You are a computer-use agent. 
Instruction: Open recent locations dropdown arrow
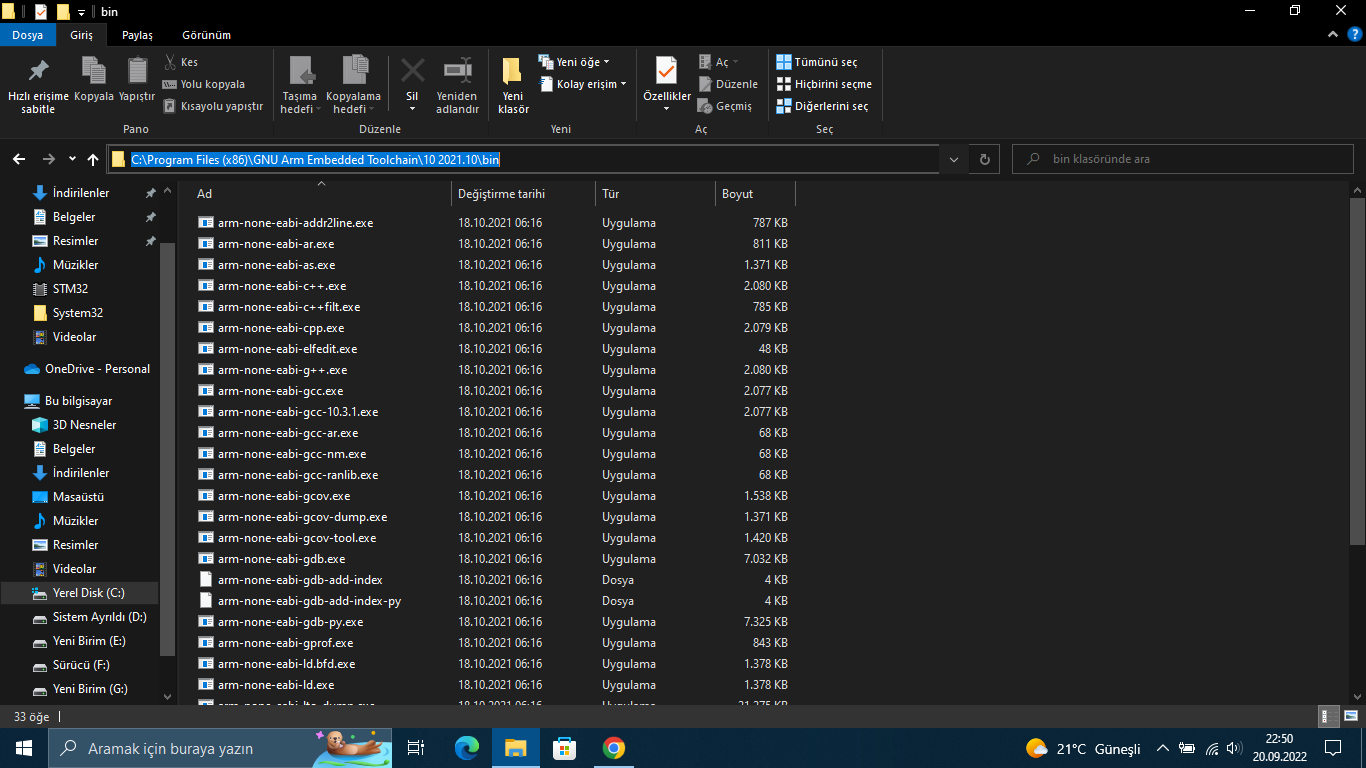tap(72, 159)
